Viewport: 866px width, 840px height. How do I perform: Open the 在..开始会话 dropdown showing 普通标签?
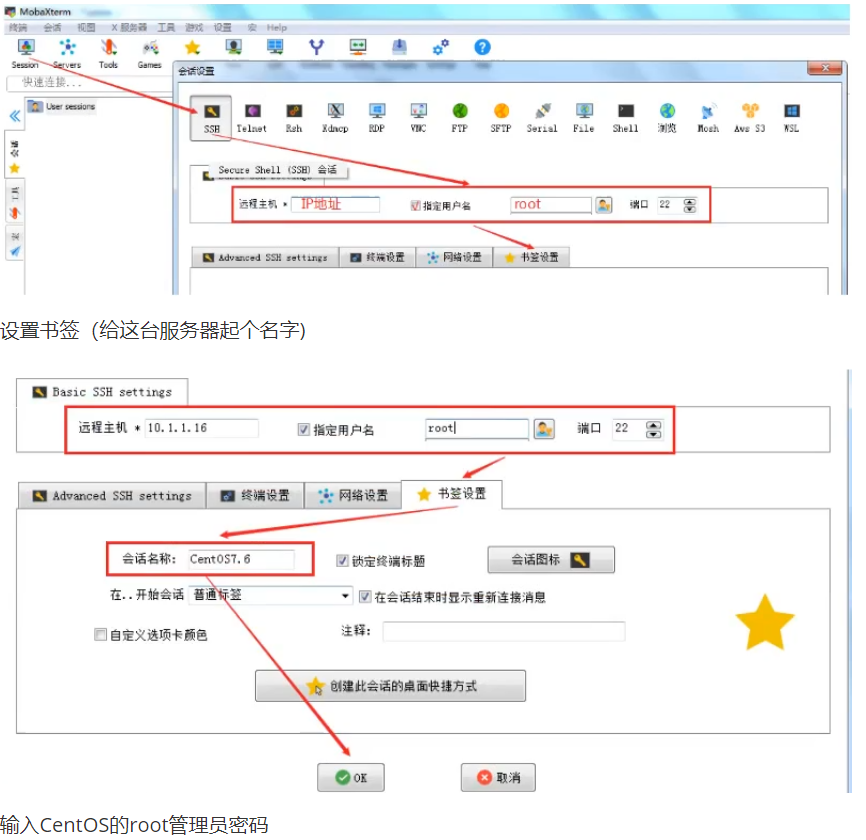coord(270,595)
